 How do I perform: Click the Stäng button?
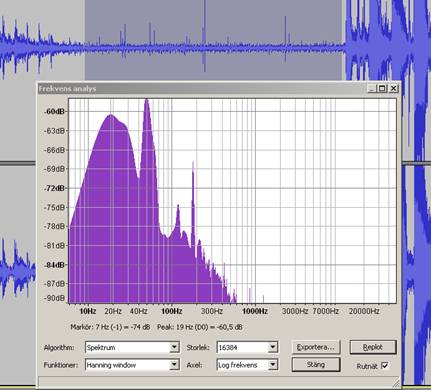[316, 364]
